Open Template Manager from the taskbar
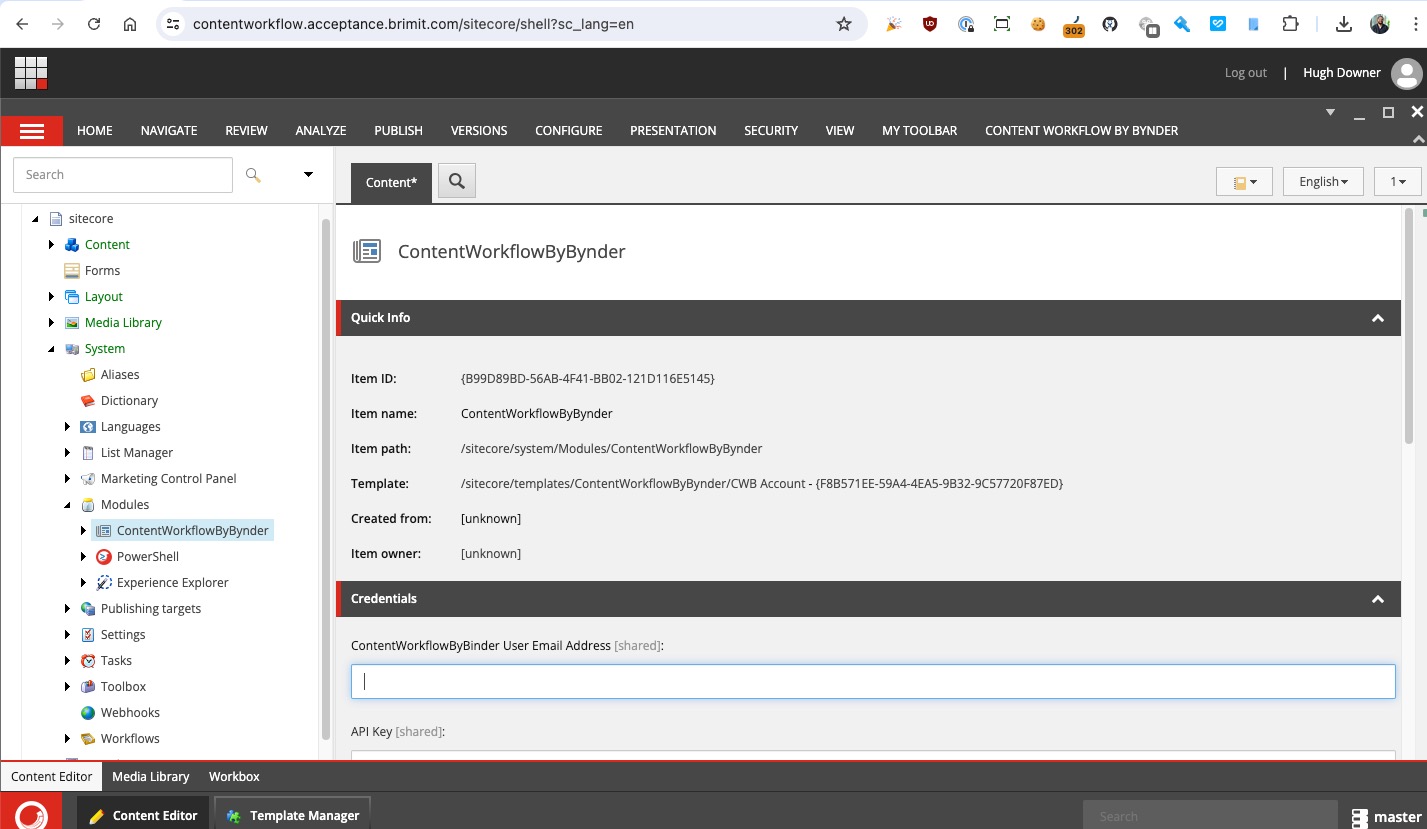This screenshot has width=1427, height=829. [293, 815]
